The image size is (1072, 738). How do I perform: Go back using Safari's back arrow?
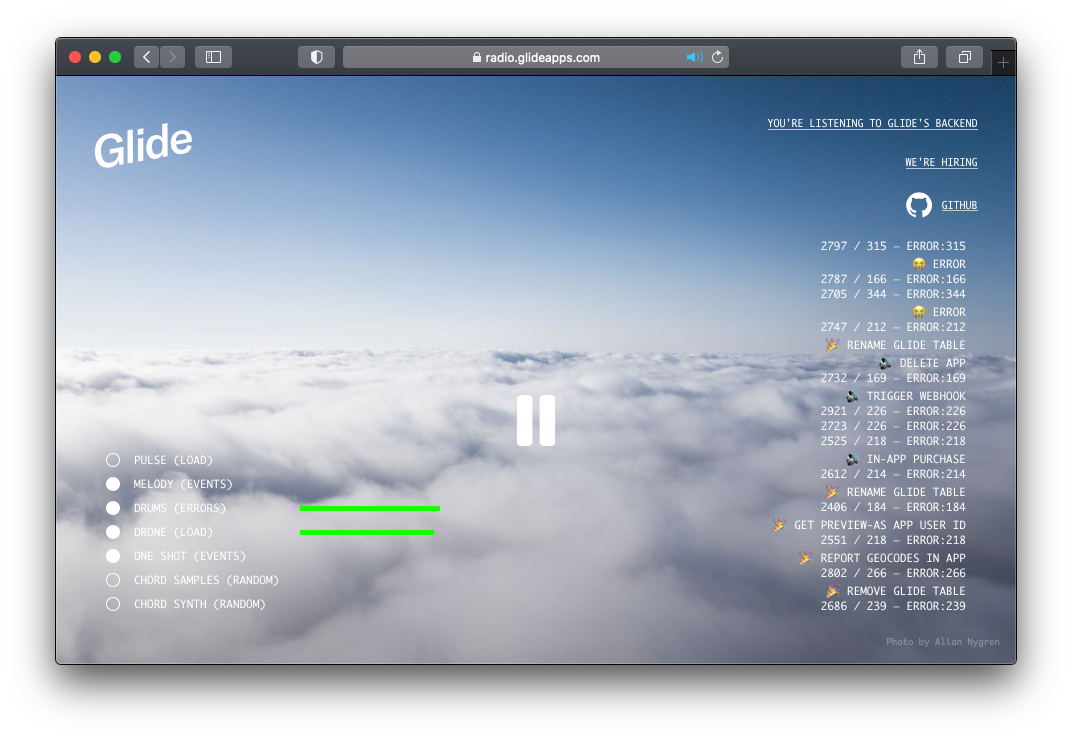[146, 57]
